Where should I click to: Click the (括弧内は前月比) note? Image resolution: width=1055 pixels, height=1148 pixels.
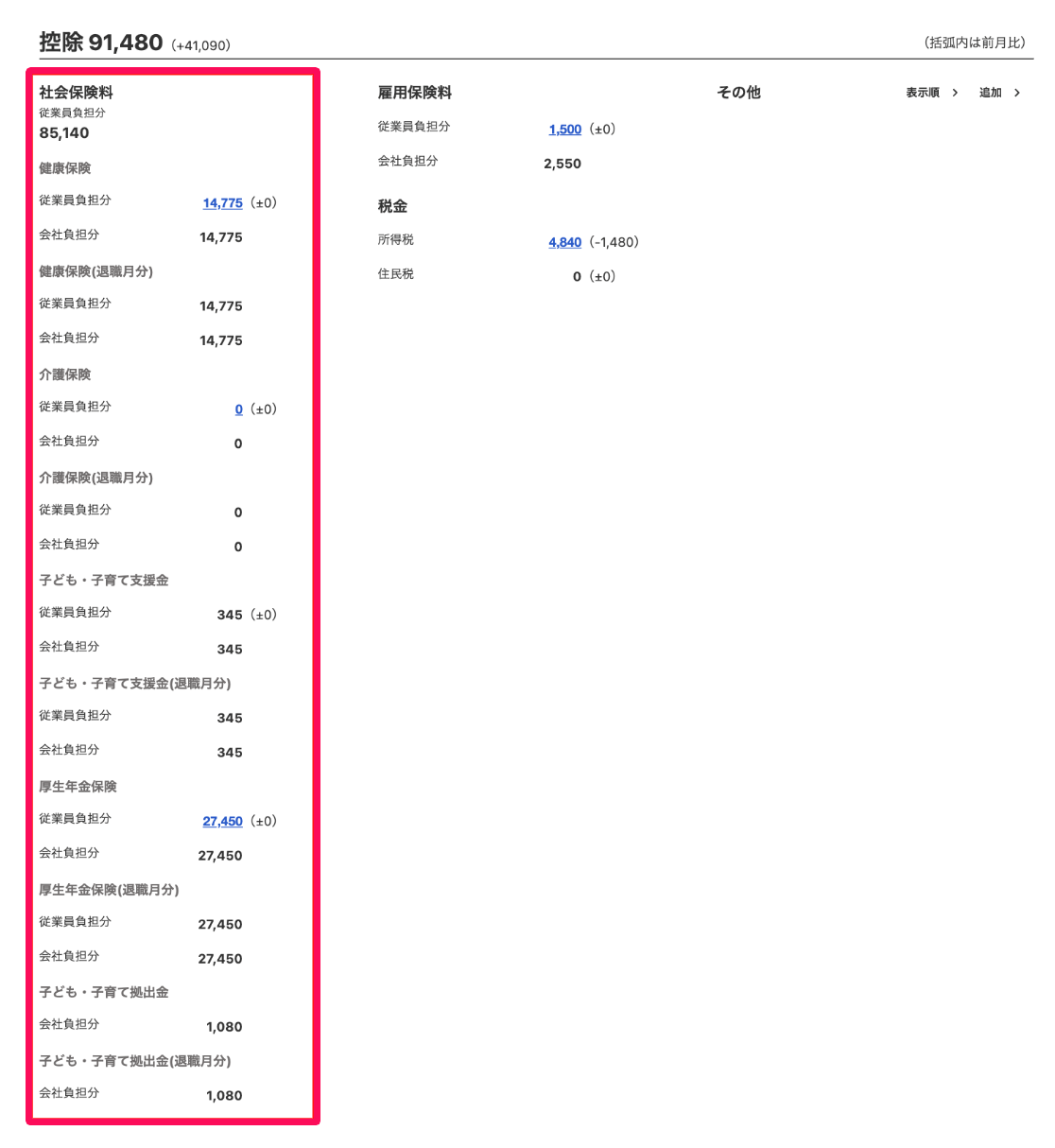point(975,43)
